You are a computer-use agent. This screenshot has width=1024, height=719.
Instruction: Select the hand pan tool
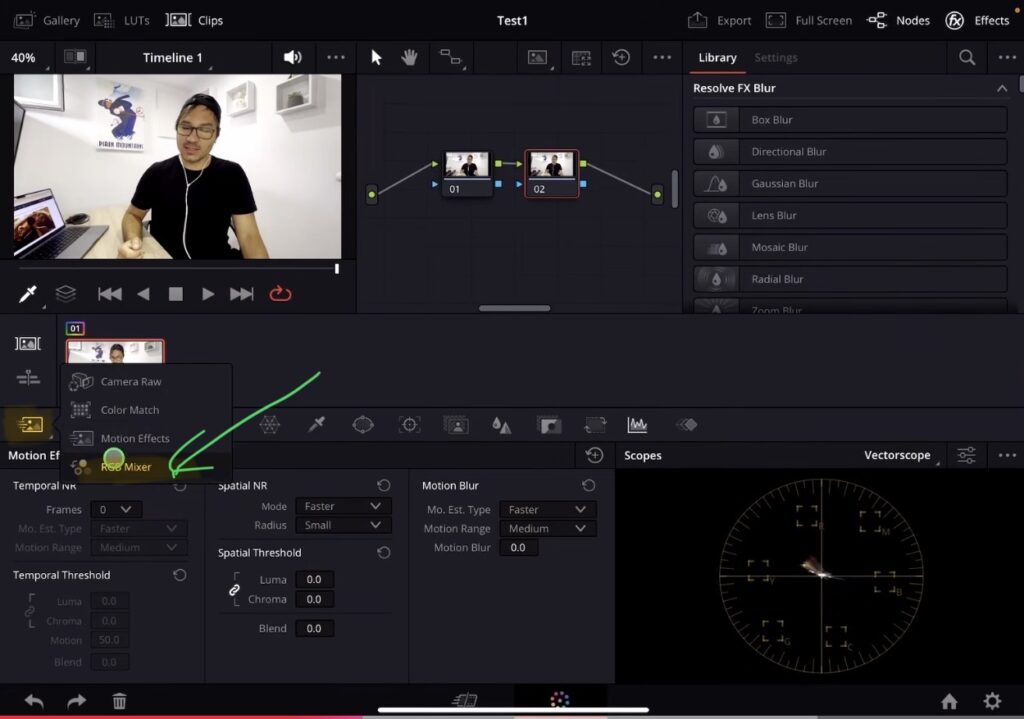(x=409, y=58)
